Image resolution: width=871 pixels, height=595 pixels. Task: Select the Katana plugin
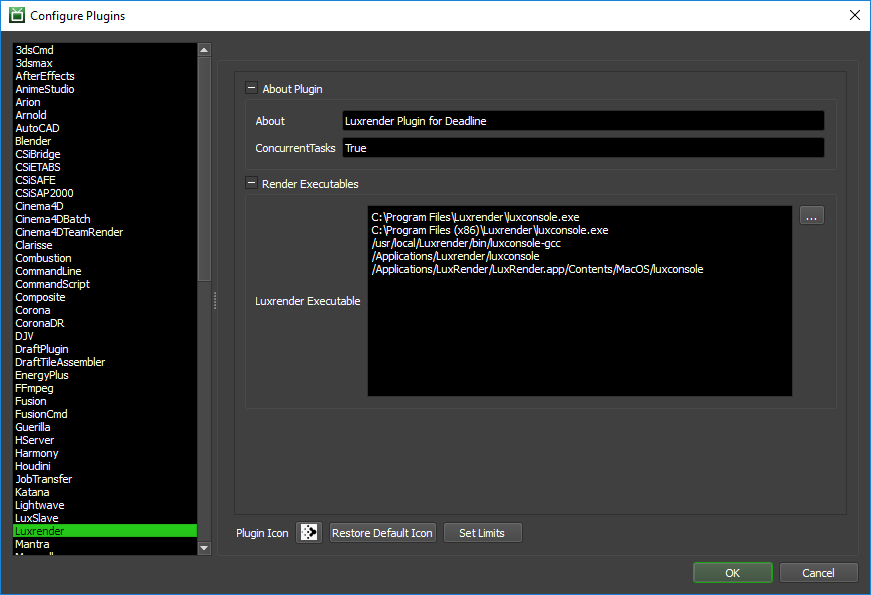coord(32,492)
